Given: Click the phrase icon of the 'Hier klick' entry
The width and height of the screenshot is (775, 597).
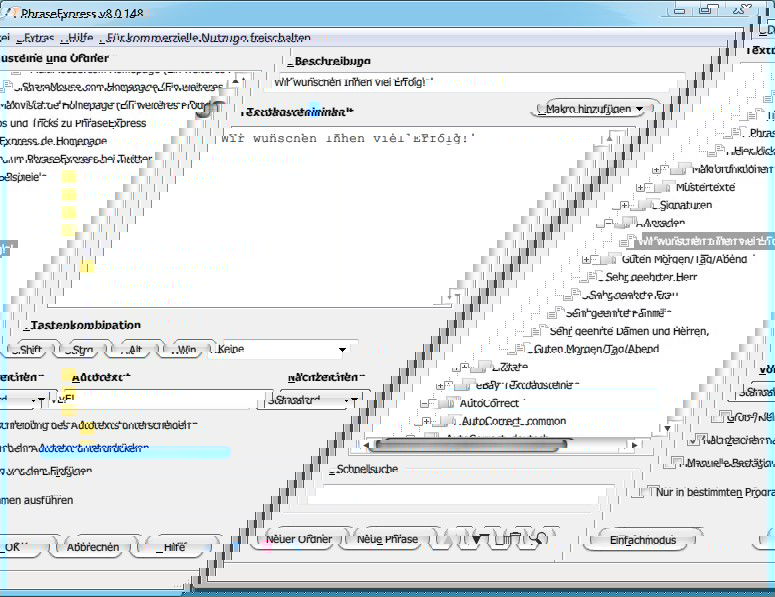Looking at the screenshot, I should (x=716, y=151).
